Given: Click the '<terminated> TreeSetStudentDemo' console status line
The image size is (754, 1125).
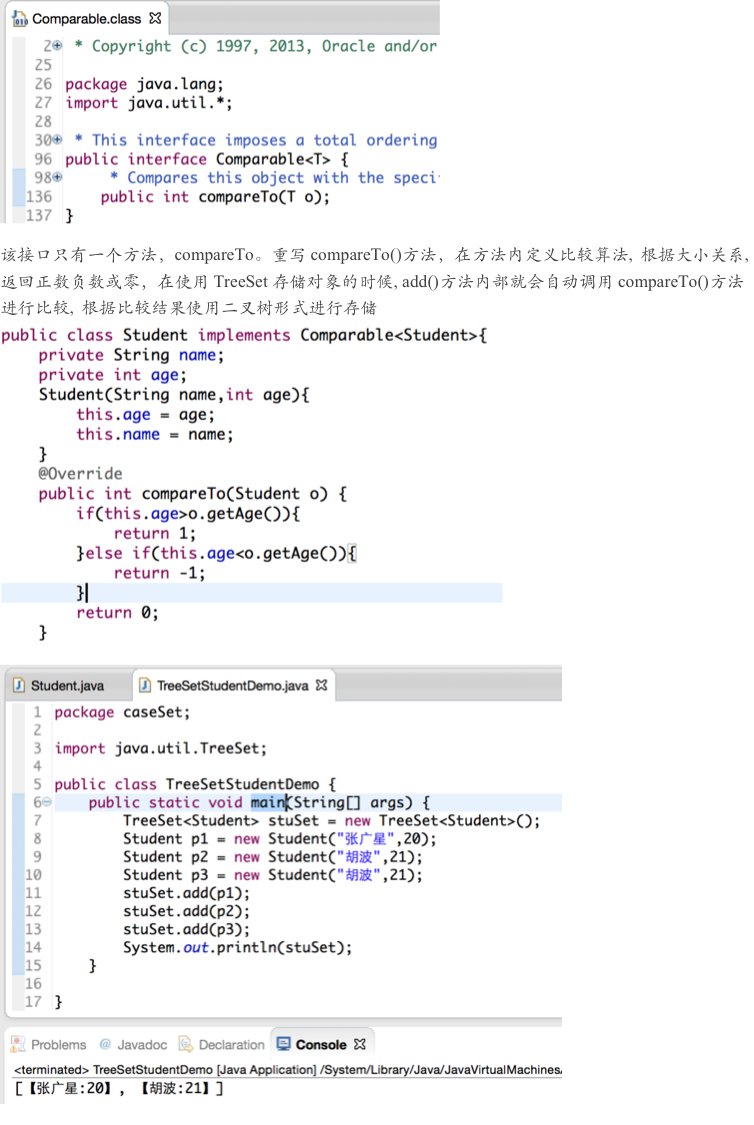Looking at the screenshot, I should tap(288, 1070).
